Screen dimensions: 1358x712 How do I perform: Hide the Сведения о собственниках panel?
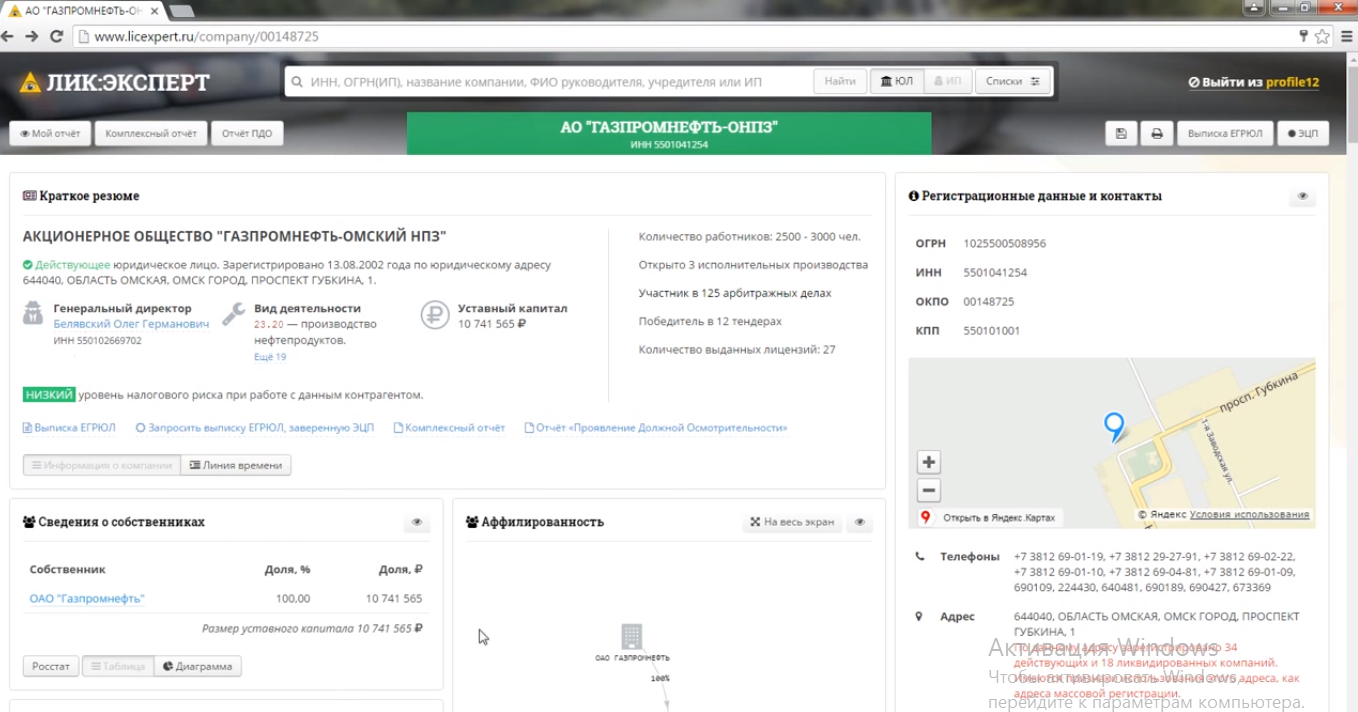[x=416, y=523]
